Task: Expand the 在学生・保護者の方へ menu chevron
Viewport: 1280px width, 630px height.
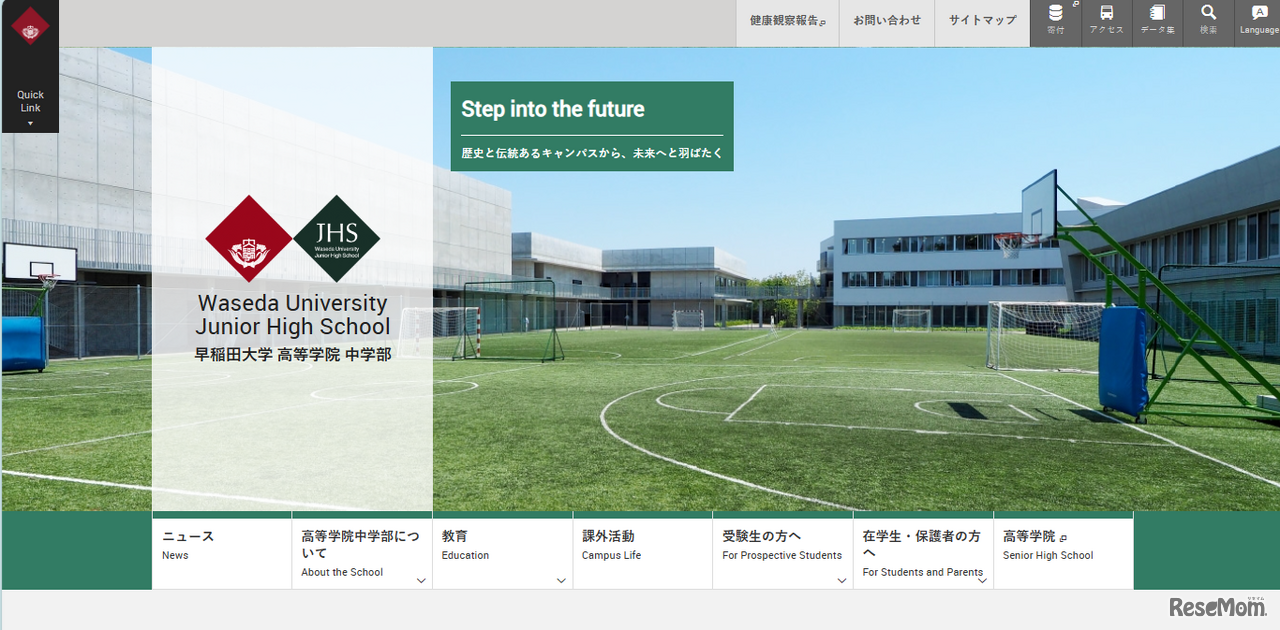Action: click(x=982, y=580)
